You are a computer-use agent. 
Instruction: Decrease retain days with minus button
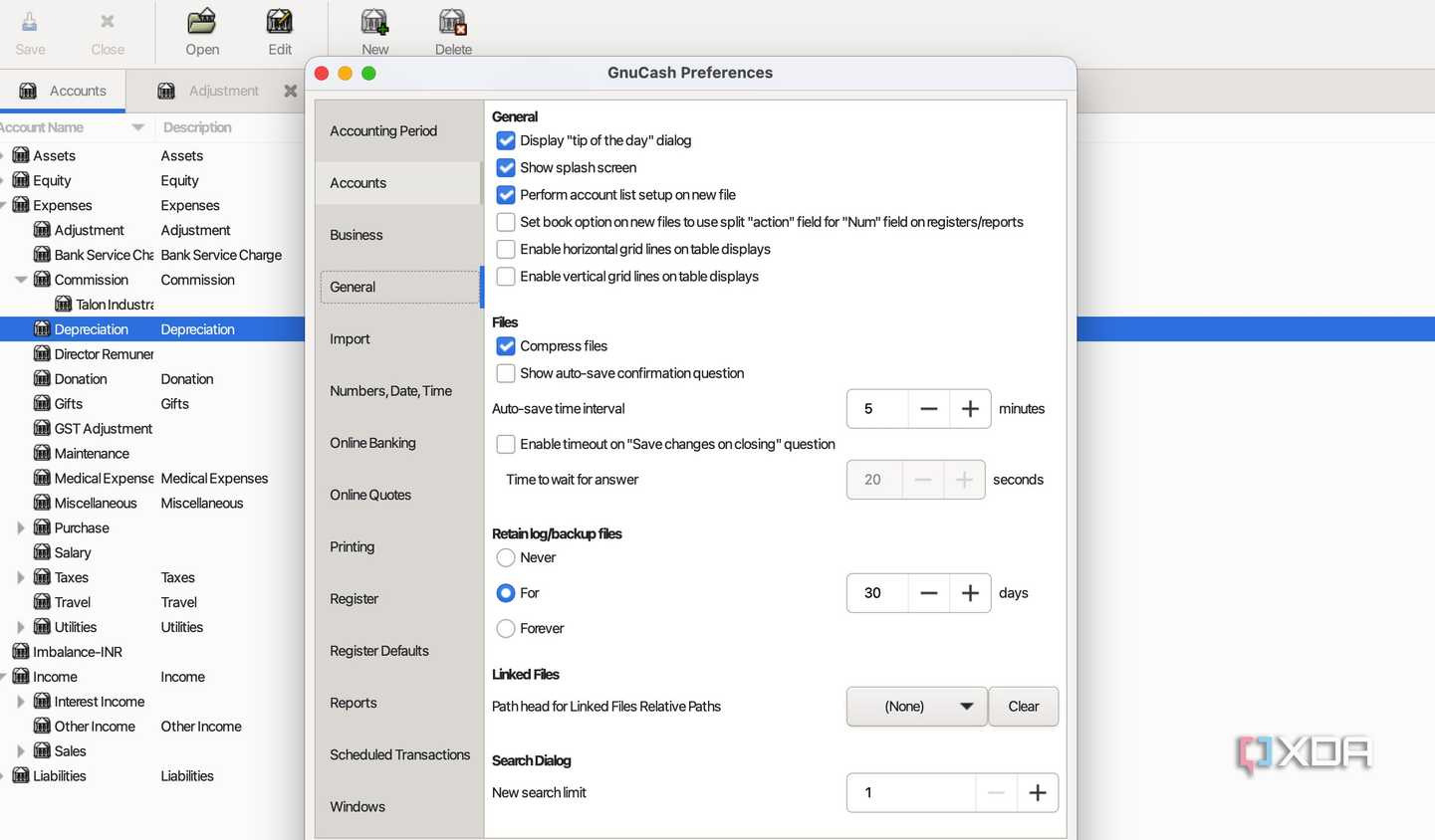click(929, 593)
